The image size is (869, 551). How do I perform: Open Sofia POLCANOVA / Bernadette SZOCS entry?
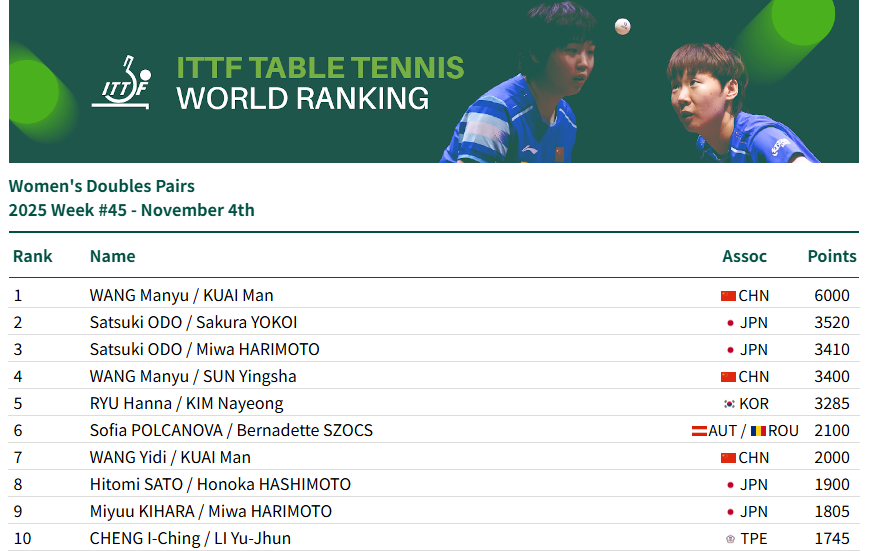point(231,431)
